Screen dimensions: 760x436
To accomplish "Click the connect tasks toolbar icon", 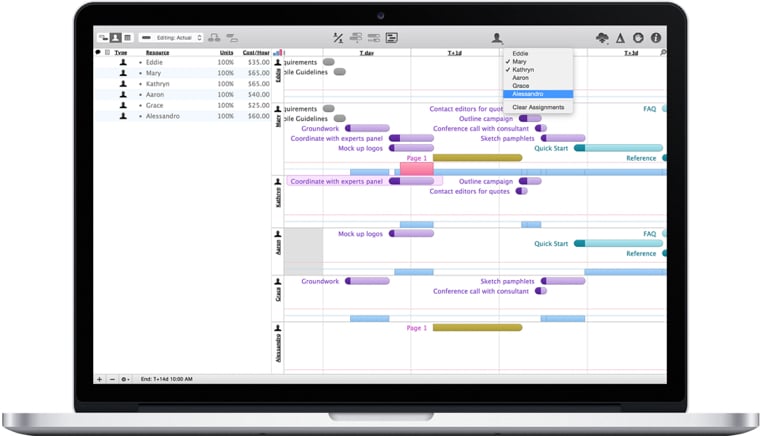I will click(x=214, y=37).
